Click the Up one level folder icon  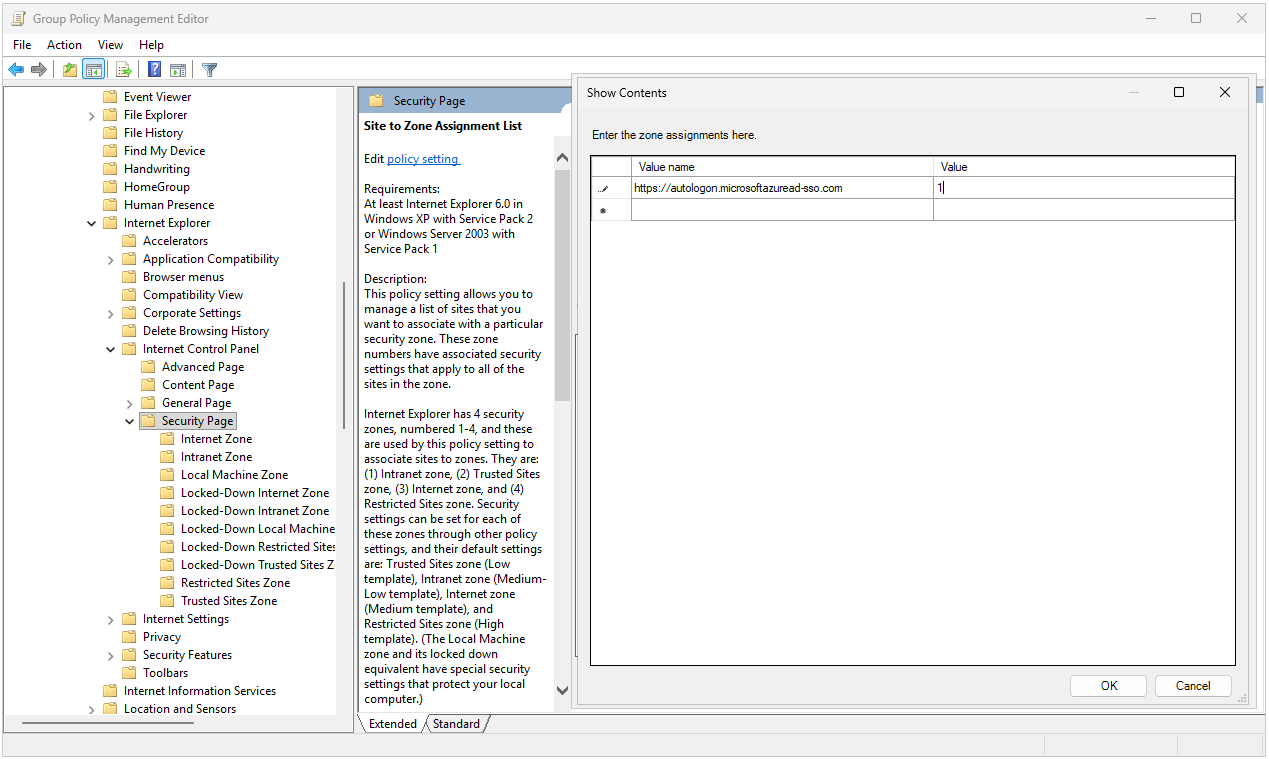click(69, 69)
